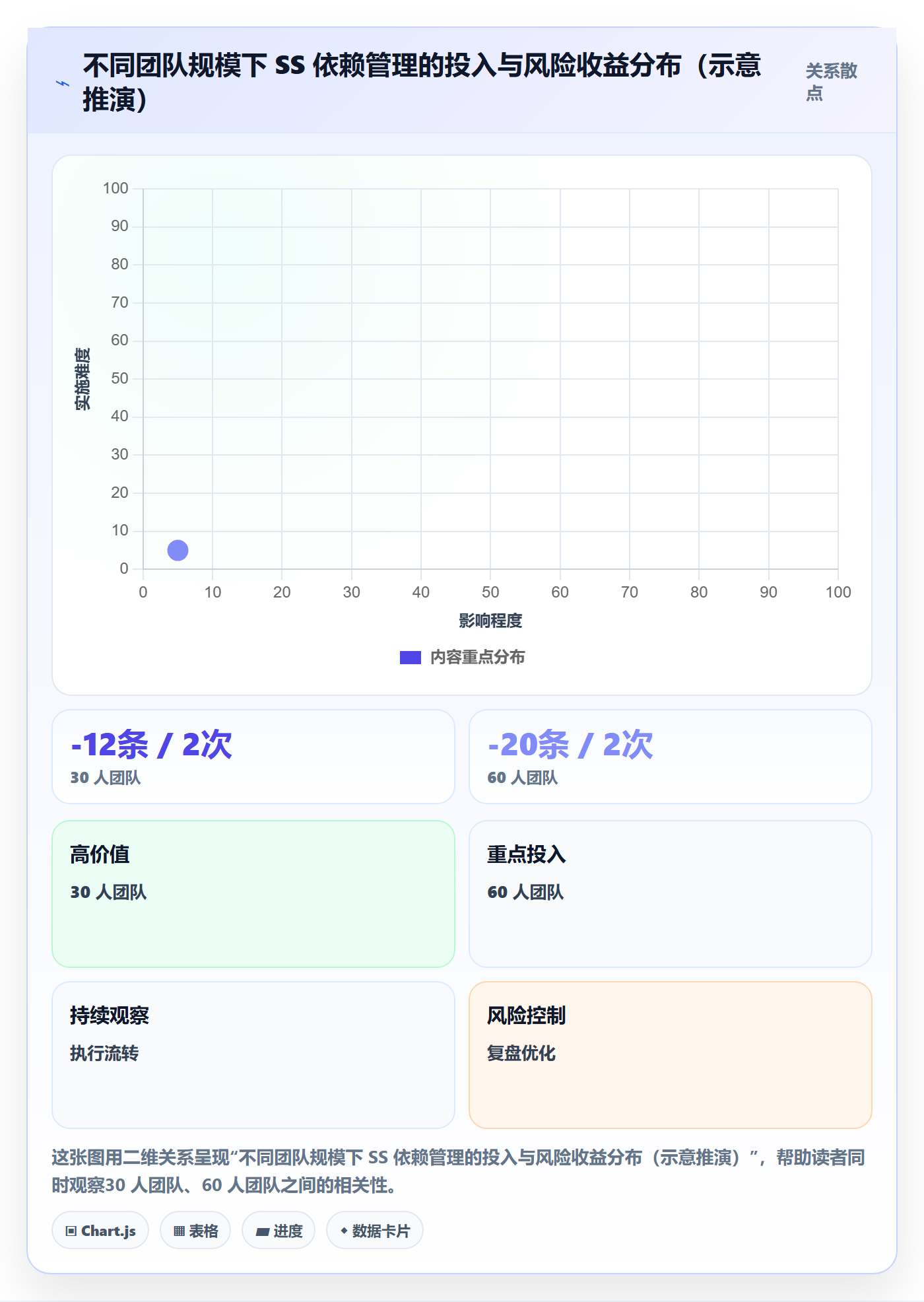This screenshot has height=1302, width=924.
Task: Click the grid icon in 表格 chip
Action: pos(179,1231)
